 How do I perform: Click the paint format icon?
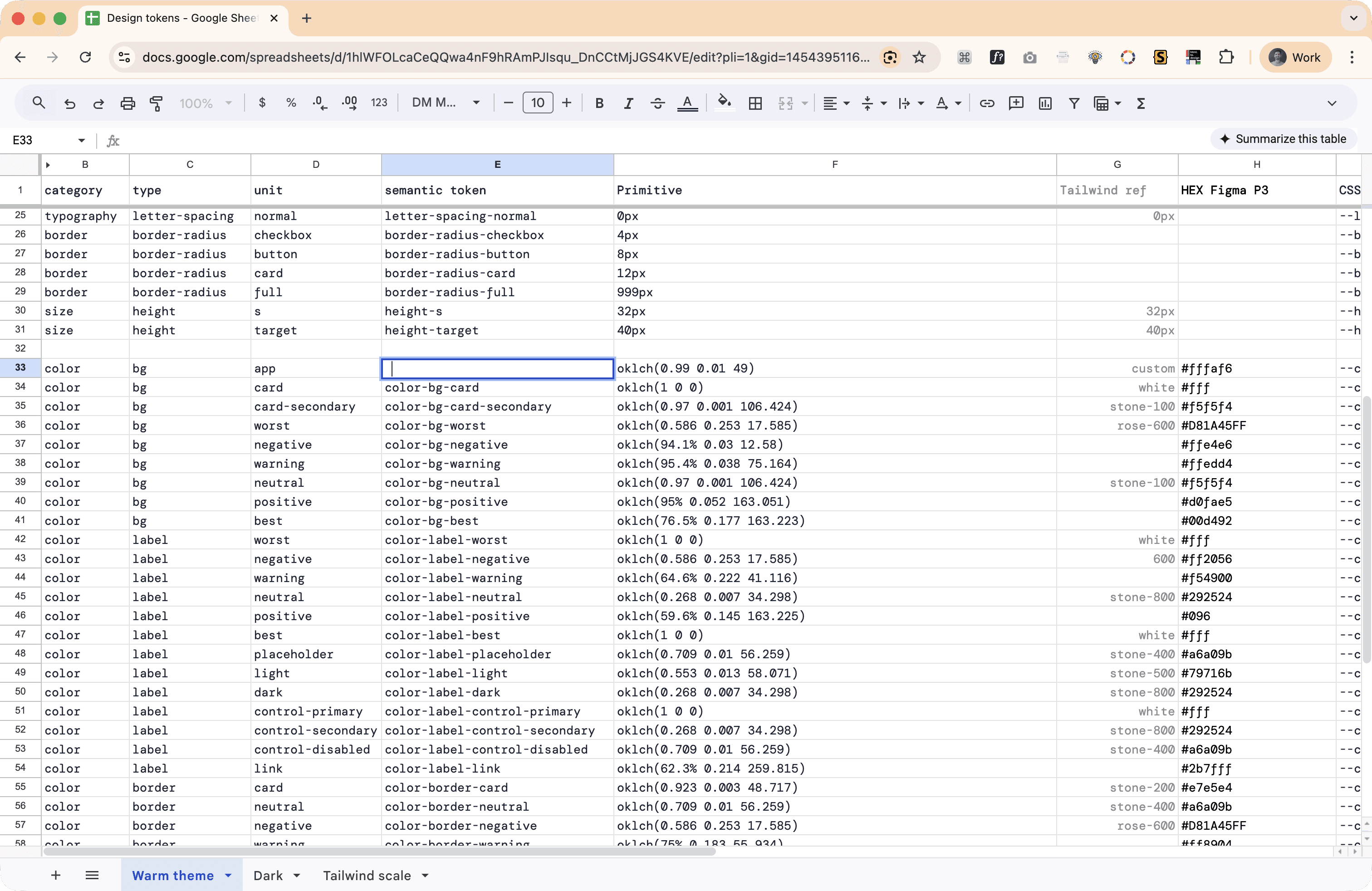[156, 103]
